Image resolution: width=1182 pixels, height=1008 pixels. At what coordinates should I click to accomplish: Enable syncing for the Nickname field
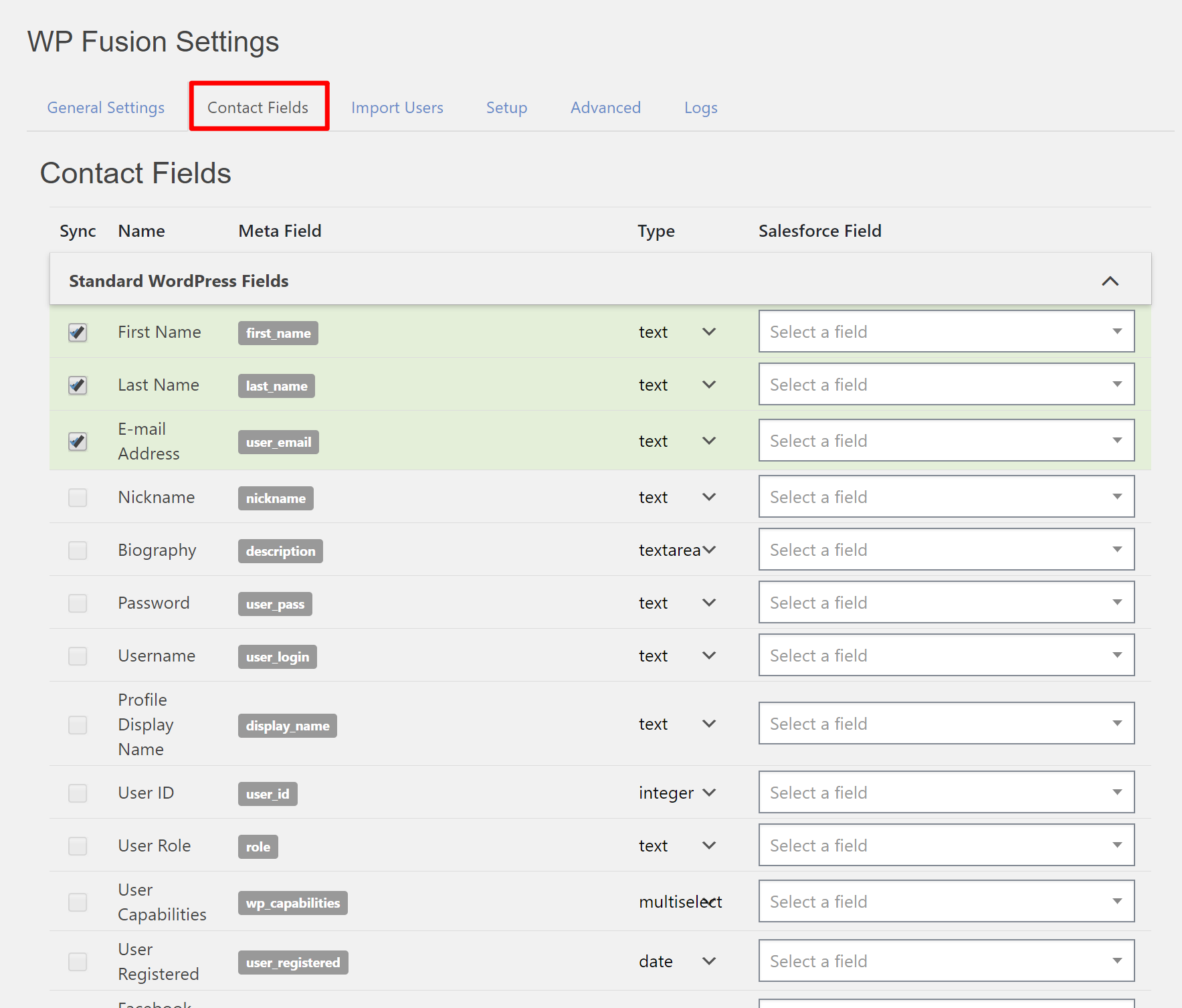(x=78, y=498)
